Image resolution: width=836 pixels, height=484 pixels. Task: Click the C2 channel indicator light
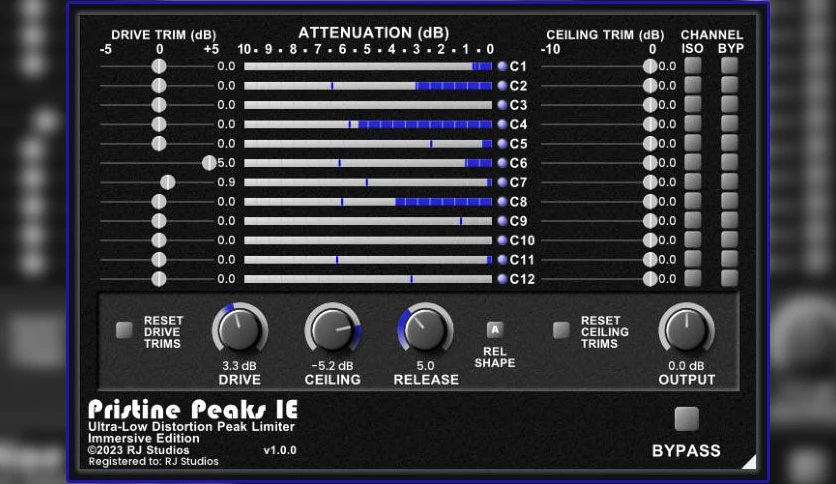pyautogui.click(x=502, y=85)
